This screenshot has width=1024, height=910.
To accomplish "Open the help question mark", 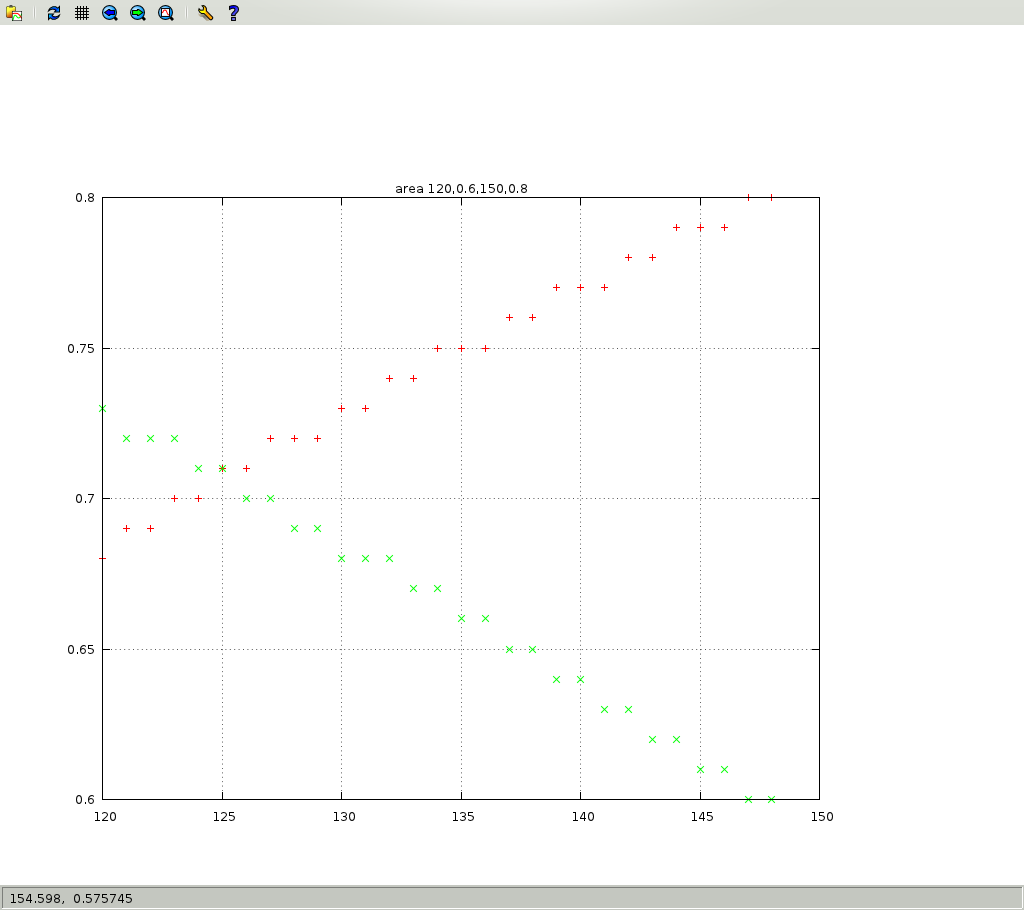I will click(x=233, y=13).
